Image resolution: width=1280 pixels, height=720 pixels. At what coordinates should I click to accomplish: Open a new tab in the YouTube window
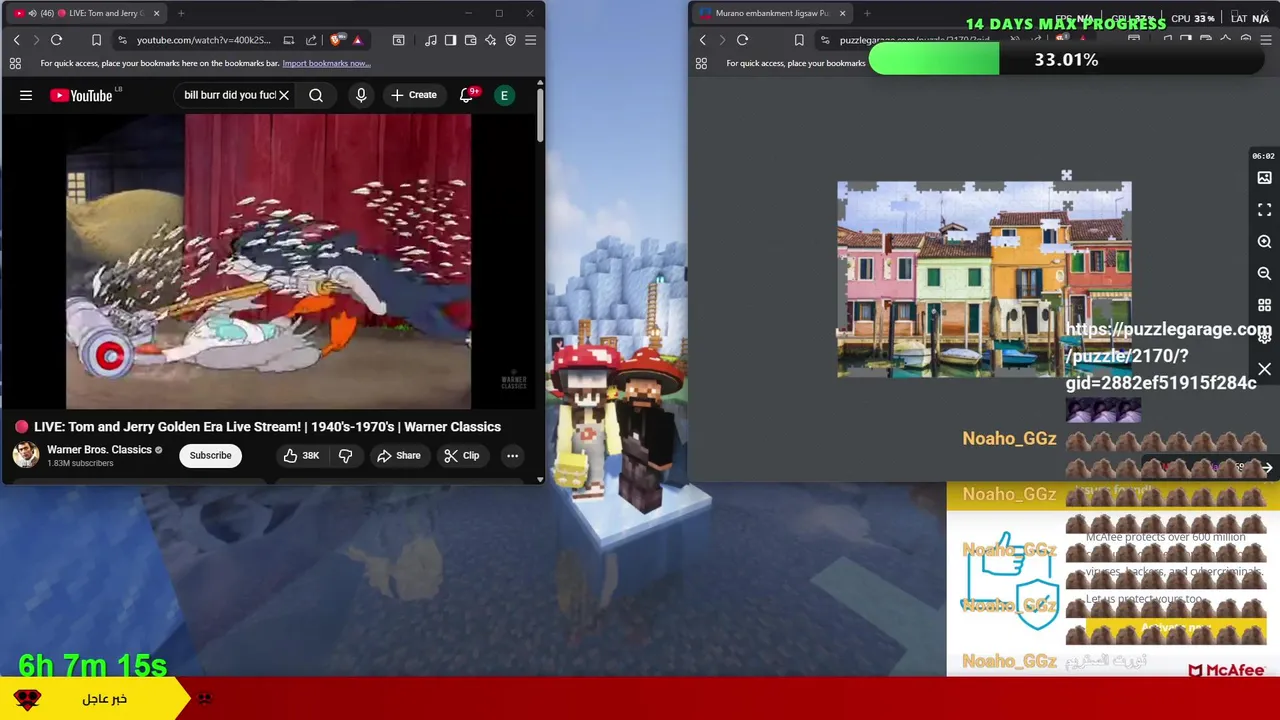point(181,13)
